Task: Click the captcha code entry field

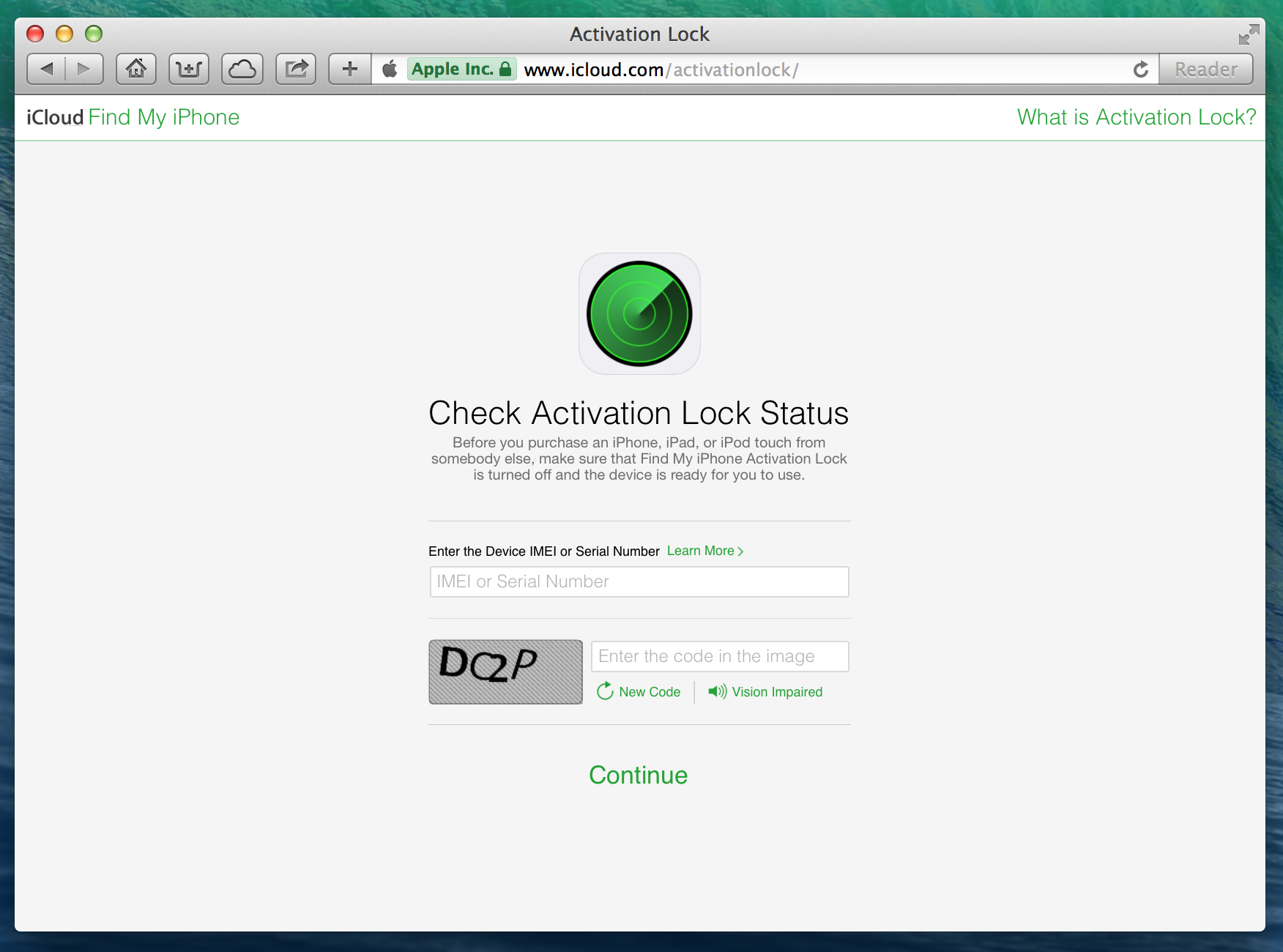Action: 720,656
